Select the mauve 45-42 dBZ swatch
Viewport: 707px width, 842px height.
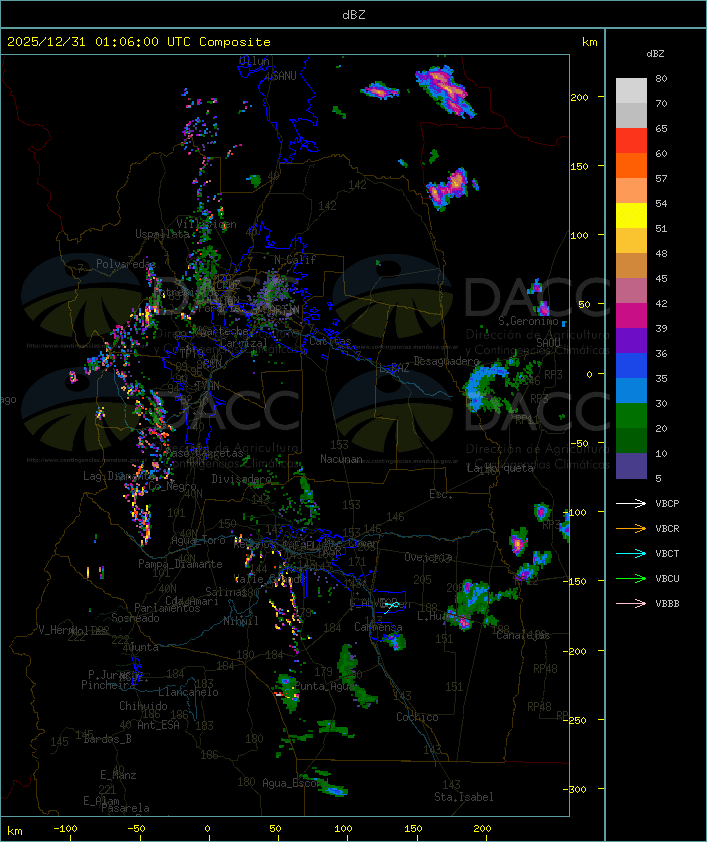pos(631,291)
